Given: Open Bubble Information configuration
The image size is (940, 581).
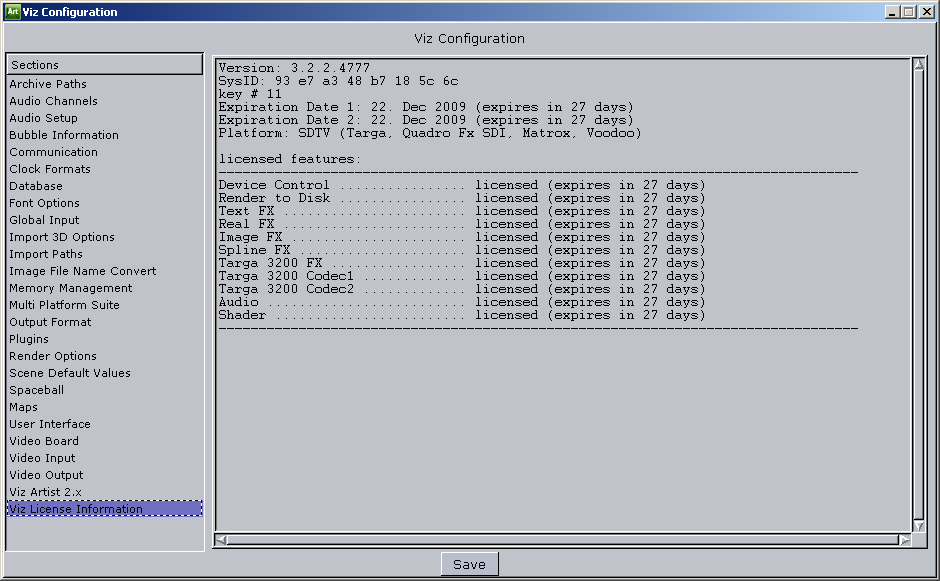Looking at the screenshot, I should (62, 135).
